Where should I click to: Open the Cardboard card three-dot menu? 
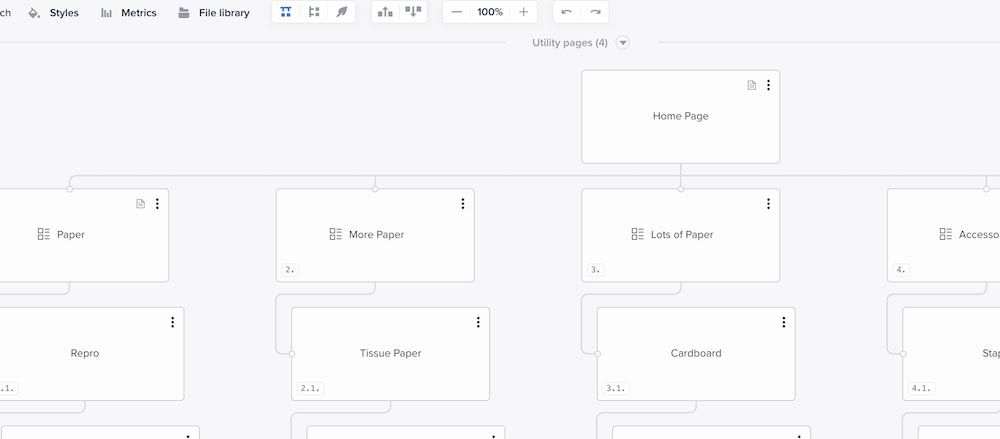(x=784, y=322)
